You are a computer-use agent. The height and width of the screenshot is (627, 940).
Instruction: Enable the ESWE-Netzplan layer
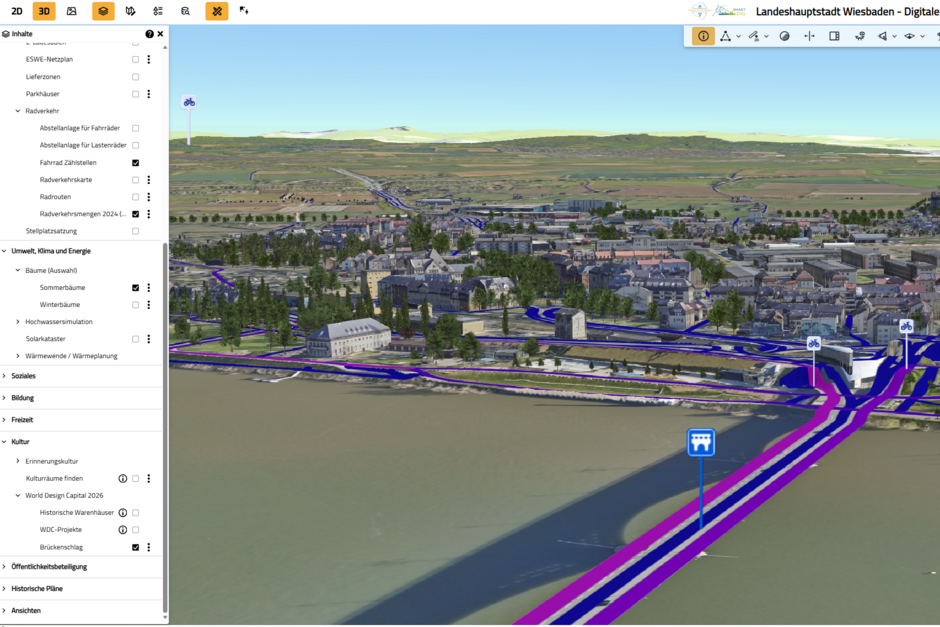pyautogui.click(x=135, y=59)
